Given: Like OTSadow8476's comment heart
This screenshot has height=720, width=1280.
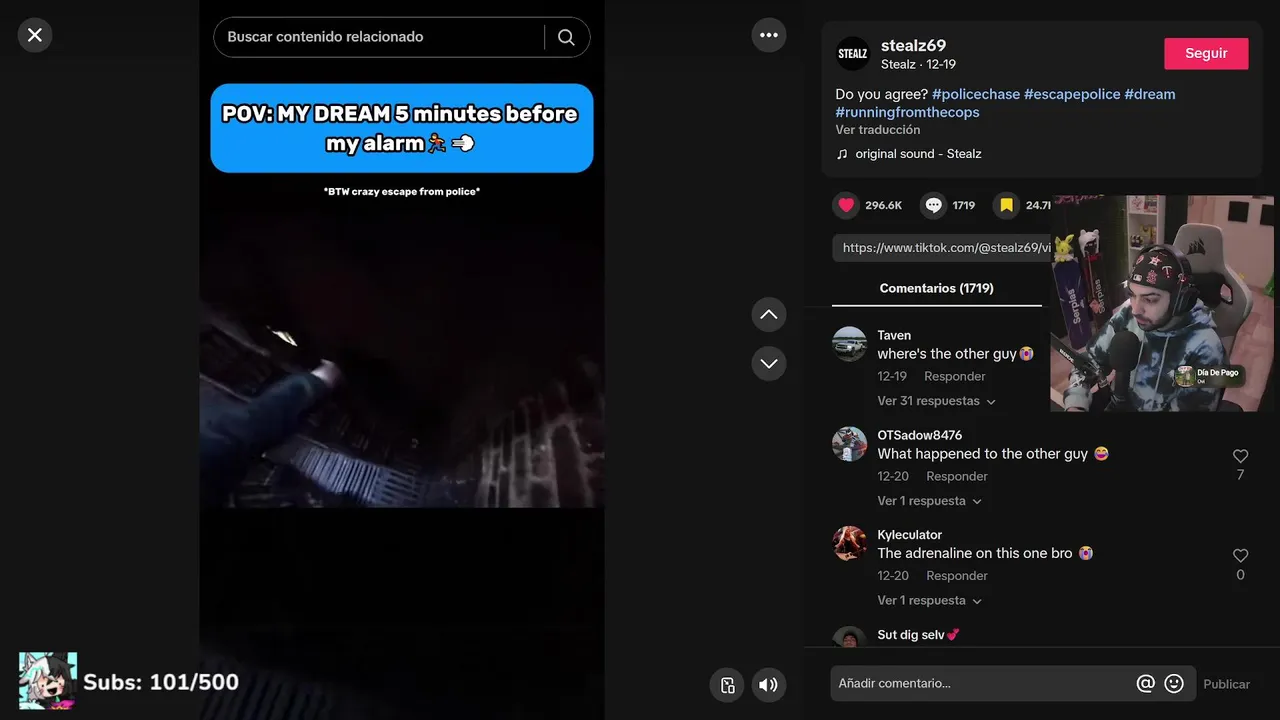Looking at the screenshot, I should point(1240,456).
